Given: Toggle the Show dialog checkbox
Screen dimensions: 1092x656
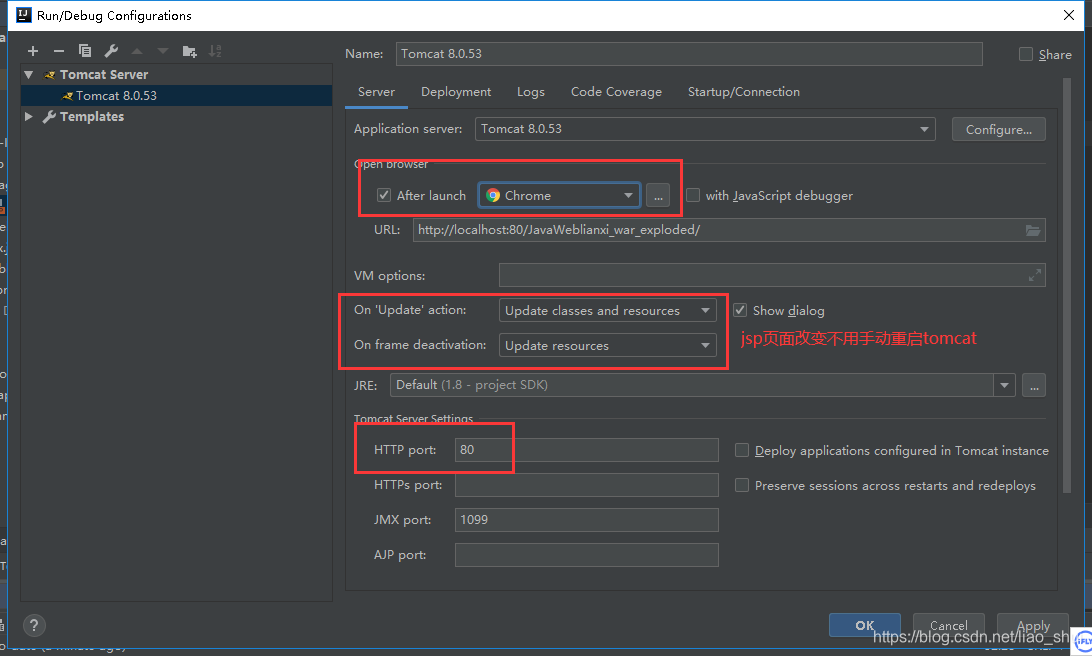Looking at the screenshot, I should pos(740,311).
